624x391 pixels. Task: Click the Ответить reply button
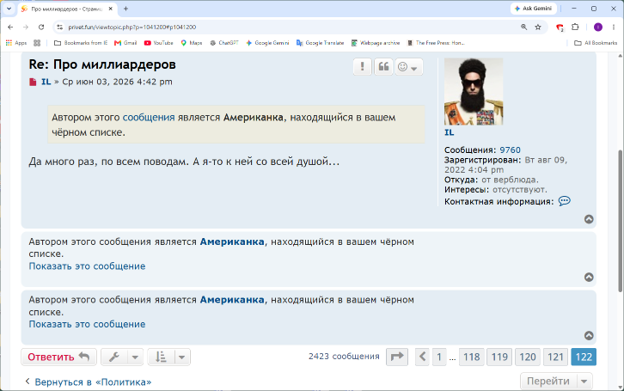coord(59,357)
